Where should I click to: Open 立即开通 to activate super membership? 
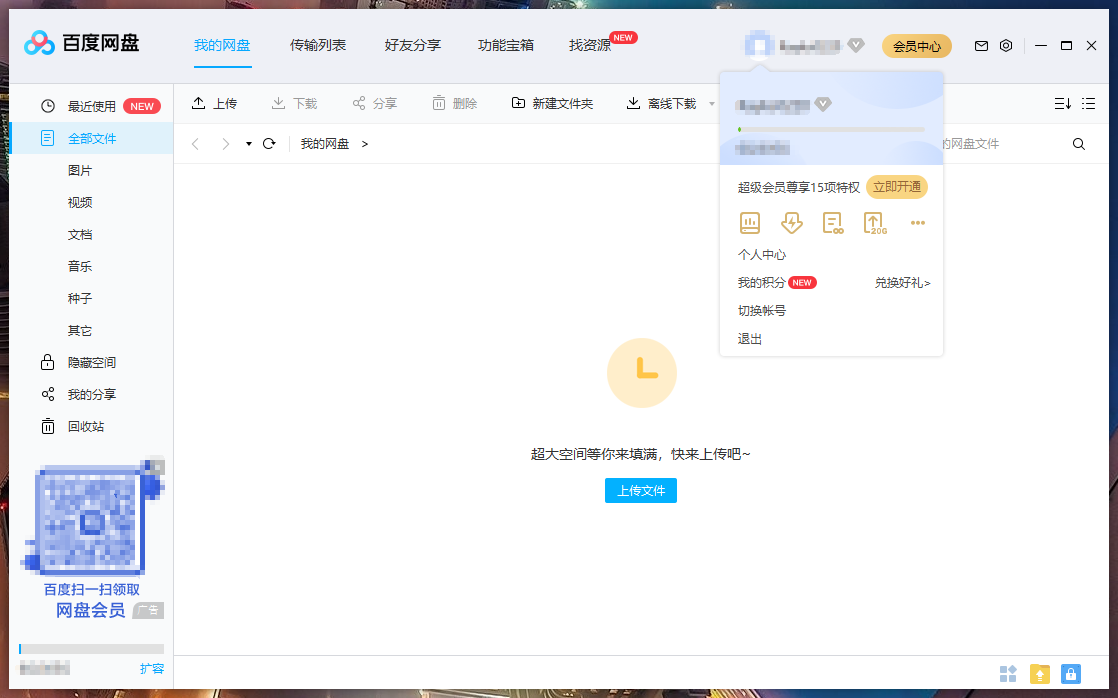[x=896, y=187]
